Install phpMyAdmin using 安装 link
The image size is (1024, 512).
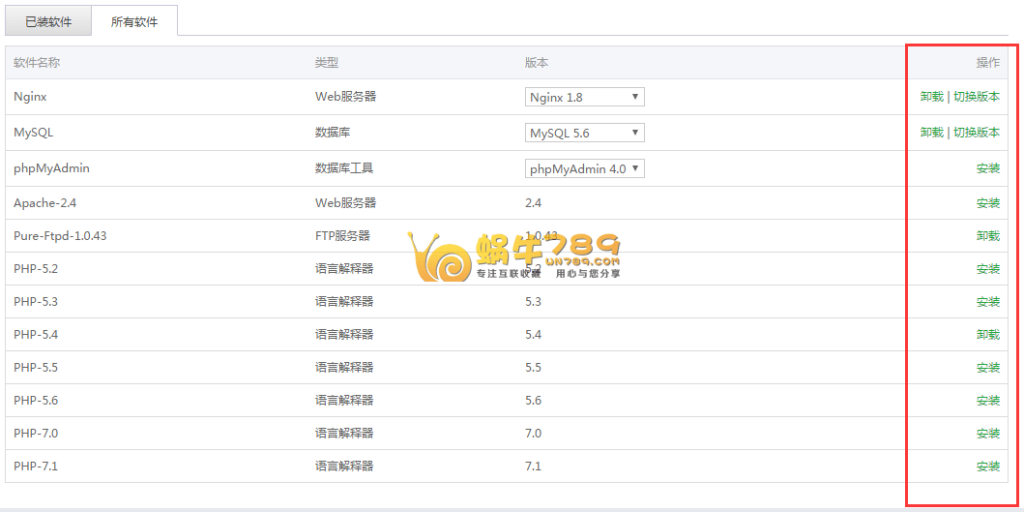click(987, 169)
